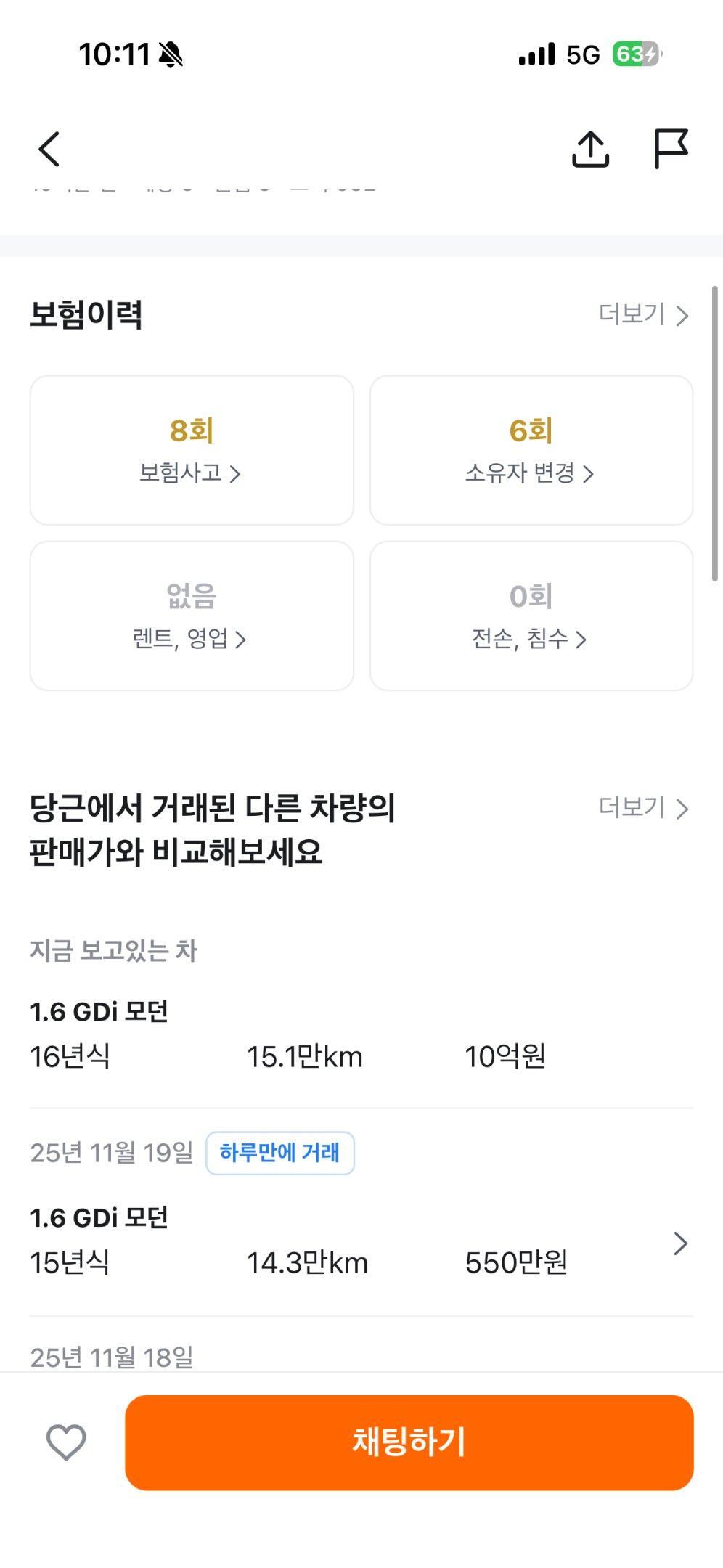Tap the share upload icon
Image resolution: width=723 pixels, height=1568 pixels.
pyautogui.click(x=590, y=150)
